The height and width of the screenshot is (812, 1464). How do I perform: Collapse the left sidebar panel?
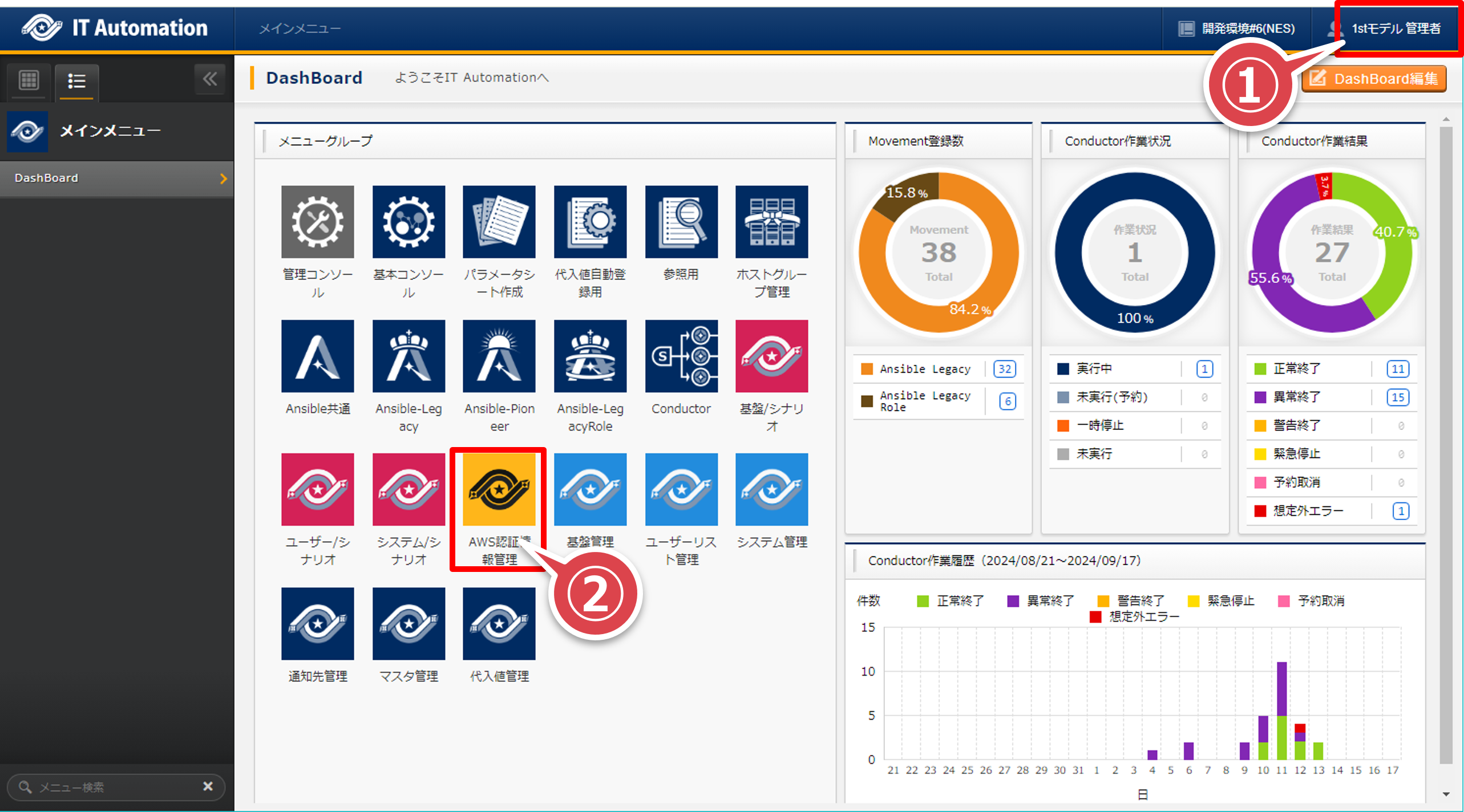click(209, 79)
